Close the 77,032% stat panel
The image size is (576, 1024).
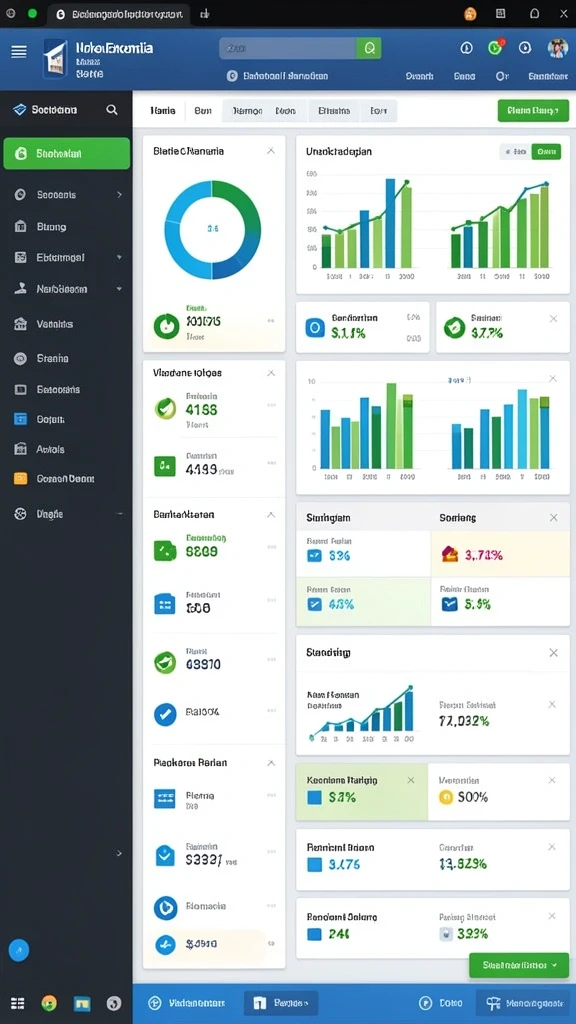(x=552, y=704)
